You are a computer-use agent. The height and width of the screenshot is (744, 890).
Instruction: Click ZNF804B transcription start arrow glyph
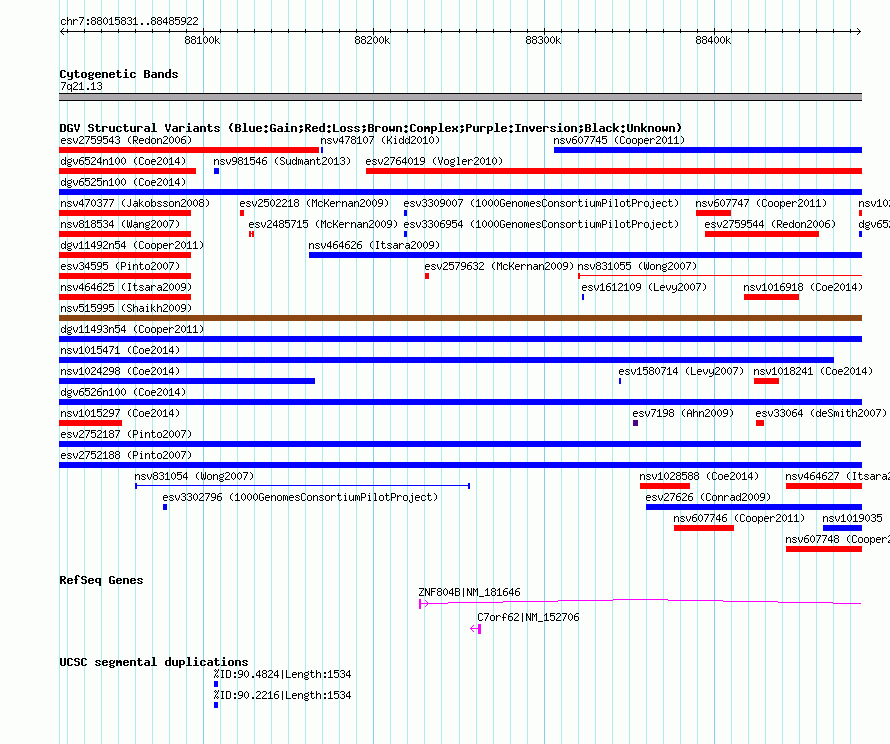coord(423,604)
